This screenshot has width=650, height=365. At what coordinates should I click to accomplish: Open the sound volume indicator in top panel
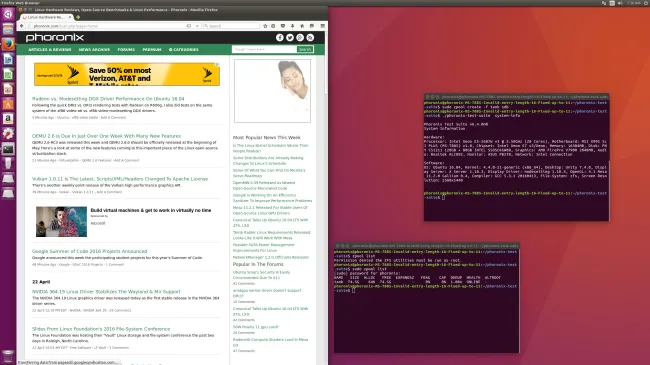click(620, 3)
